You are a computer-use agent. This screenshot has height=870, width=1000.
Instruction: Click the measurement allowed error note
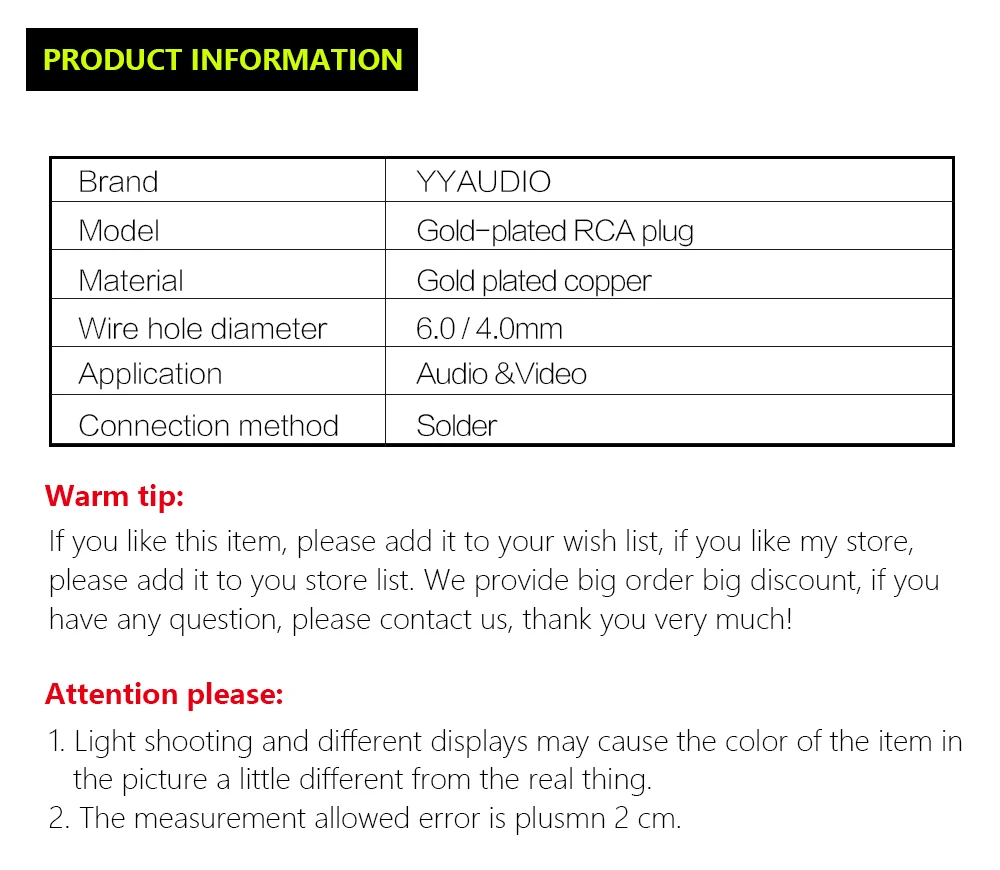click(x=365, y=818)
